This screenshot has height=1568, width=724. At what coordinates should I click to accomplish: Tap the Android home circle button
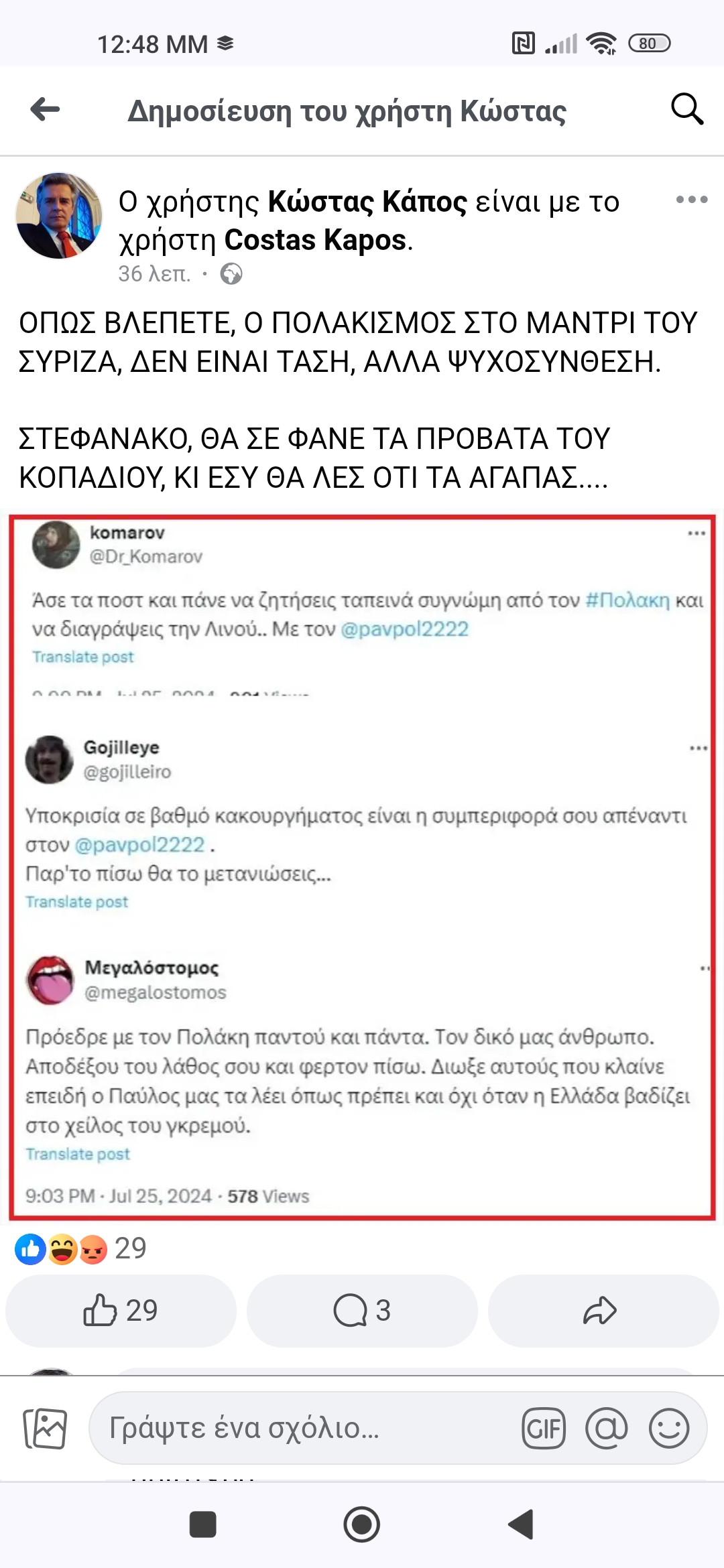[362, 1524]
